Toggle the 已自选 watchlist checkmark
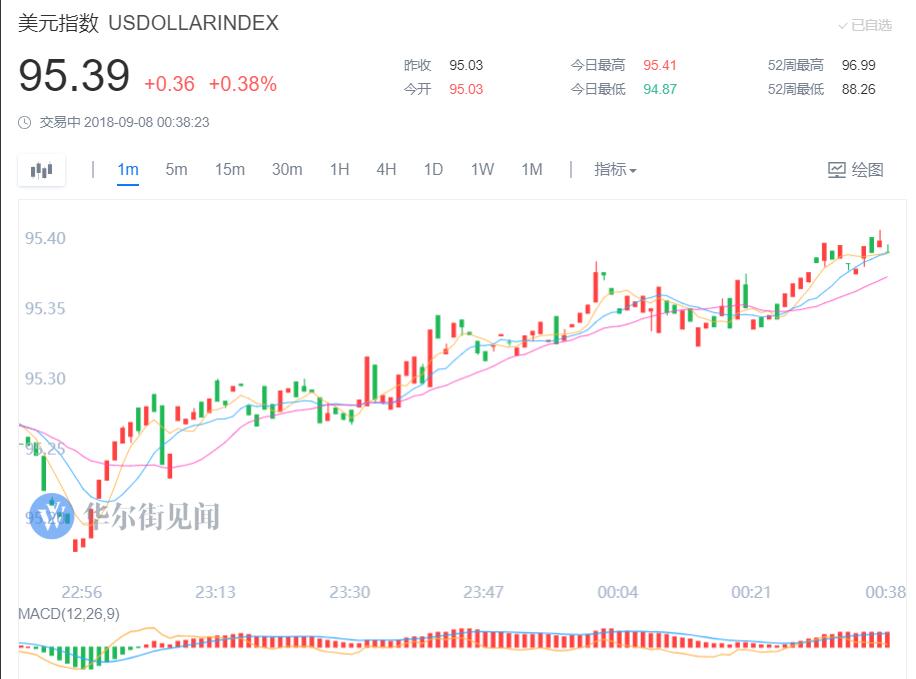Screen dimensions: 916x679 coord(843,25)
